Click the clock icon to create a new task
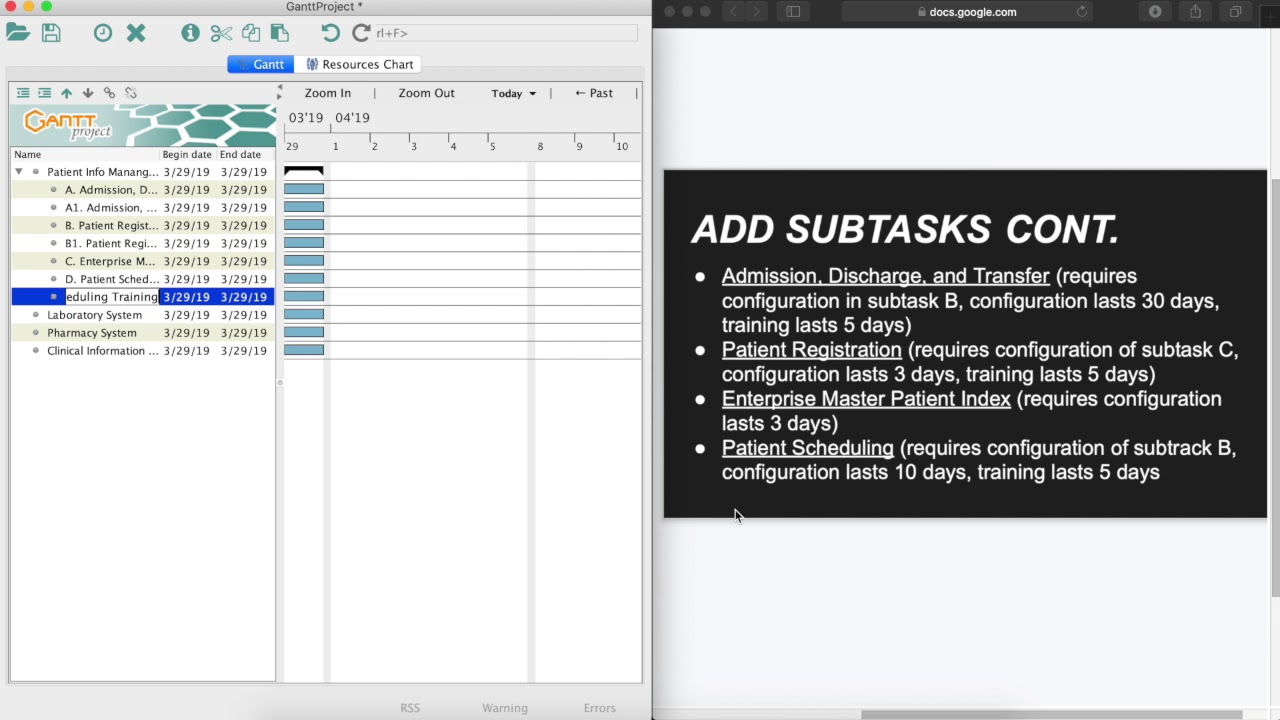Screen dimensions: 1280x720 pos(103,33)
